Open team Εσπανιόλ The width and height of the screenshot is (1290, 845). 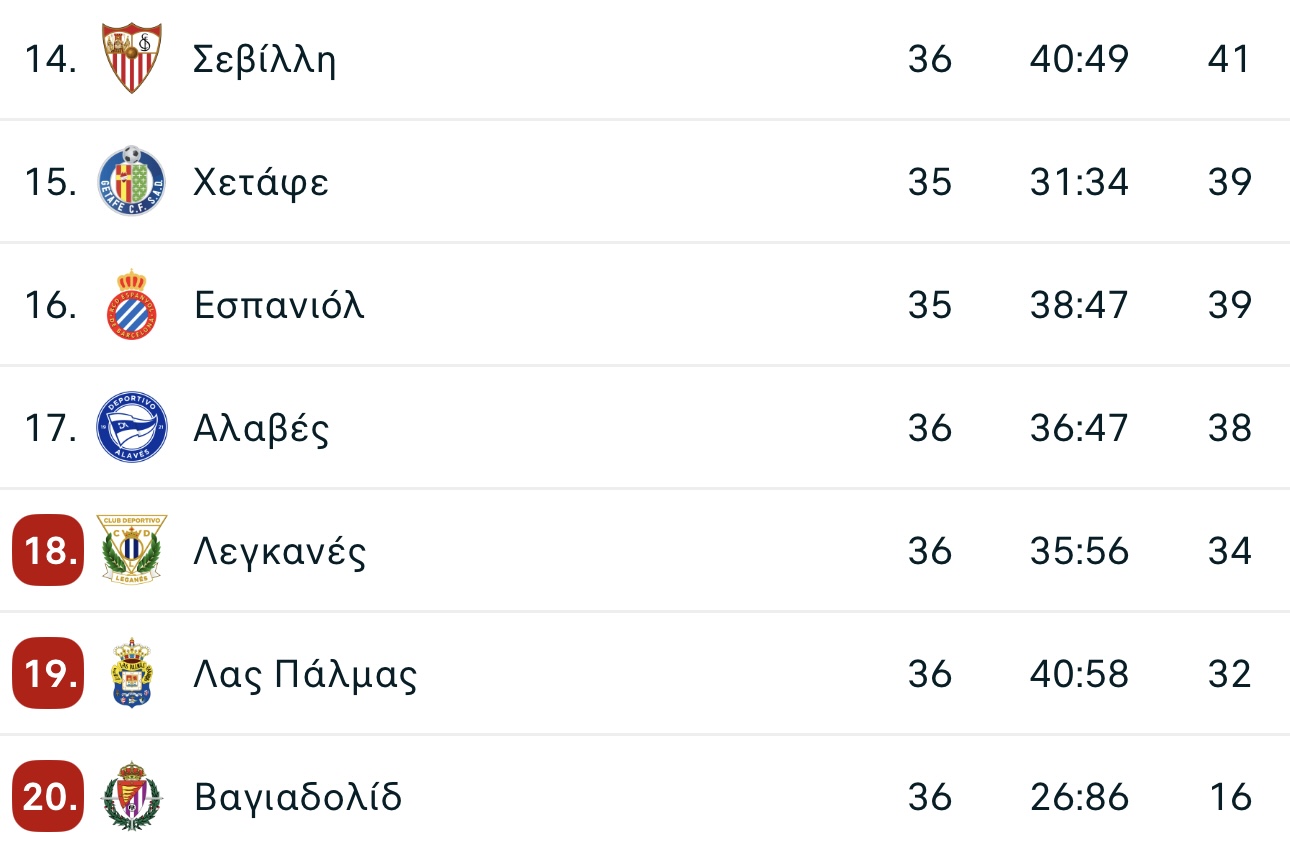[x=279, y=305]
